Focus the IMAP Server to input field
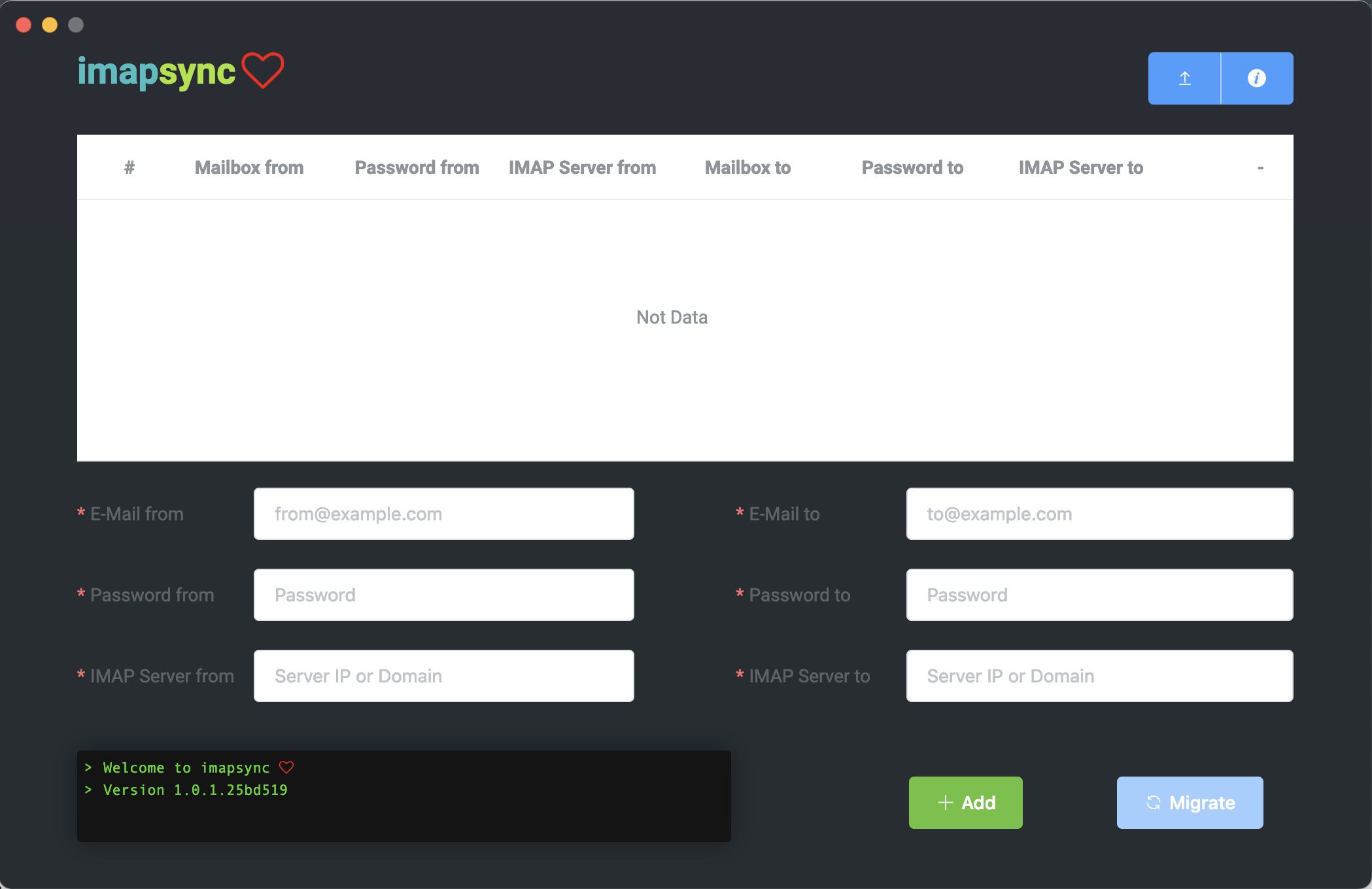The width and height of the screenshot is (1372, 889). click(x=1100, y=676)
